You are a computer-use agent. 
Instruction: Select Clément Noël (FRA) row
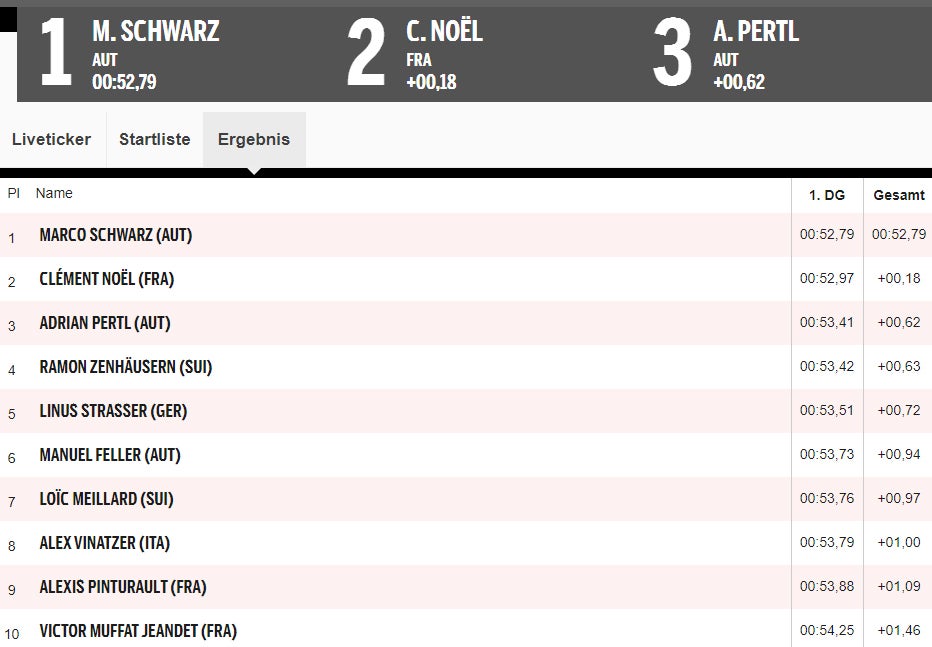106,280
